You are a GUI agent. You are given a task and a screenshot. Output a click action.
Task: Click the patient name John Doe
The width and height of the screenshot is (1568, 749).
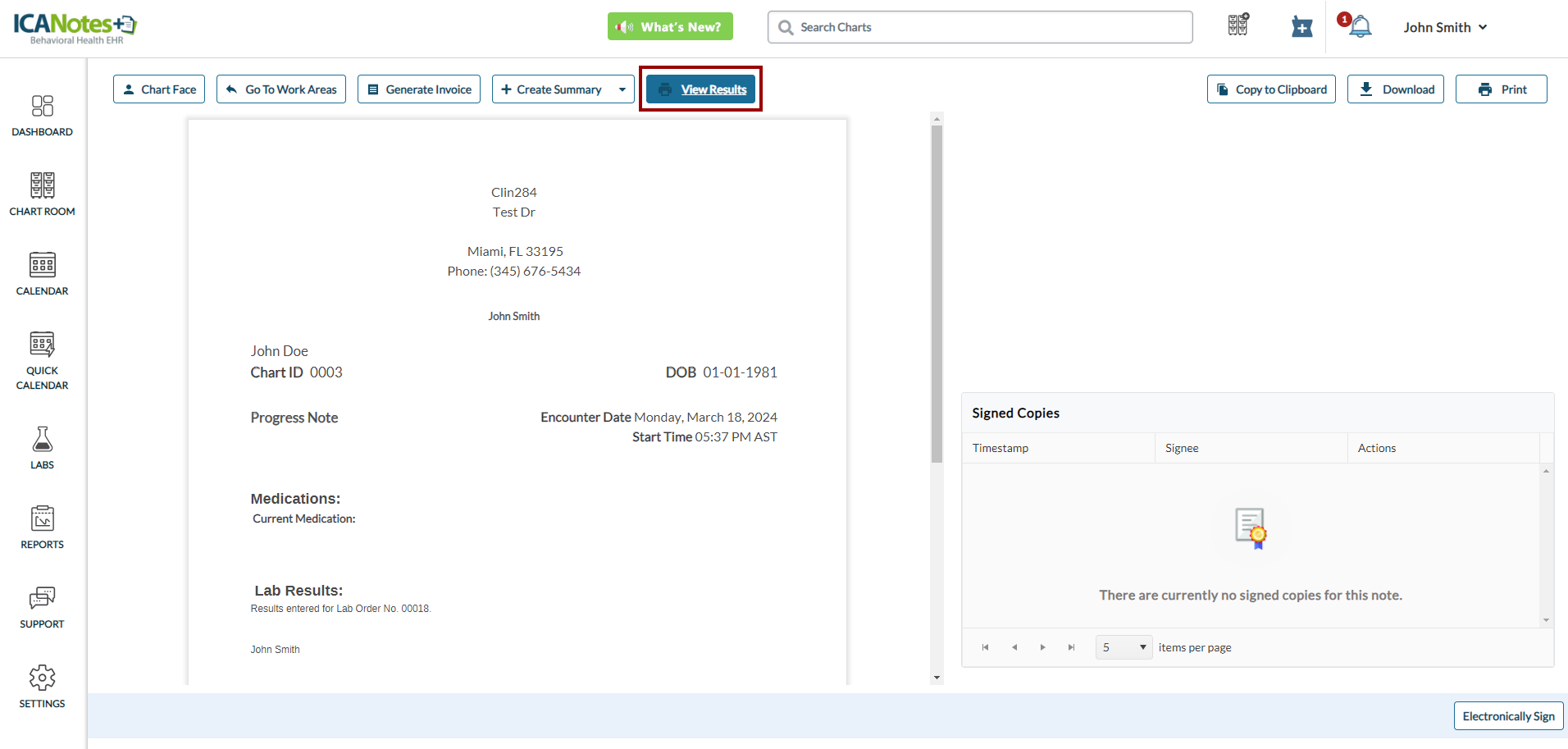(x=279, y=351)
